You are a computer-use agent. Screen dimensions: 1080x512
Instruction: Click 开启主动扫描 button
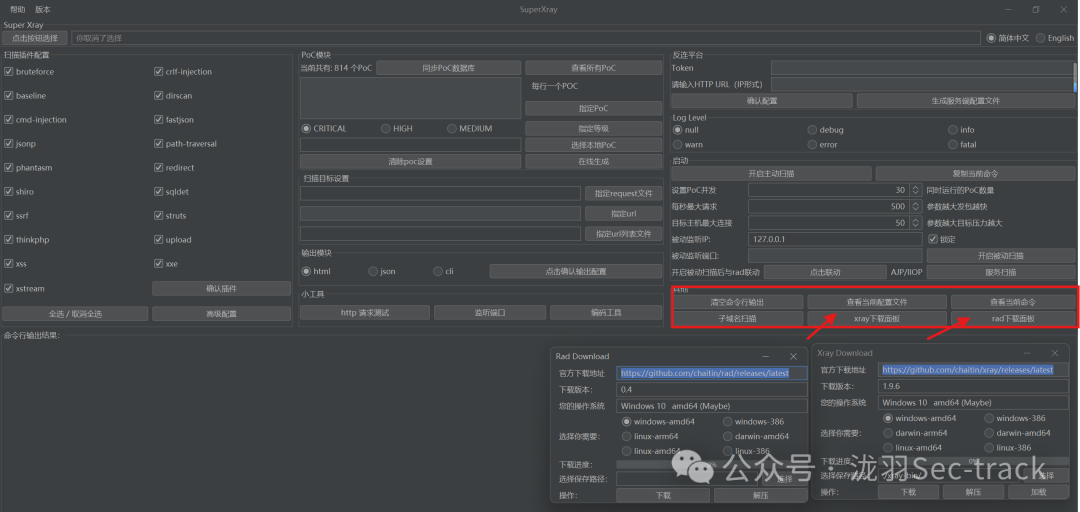(x=771, y=174)
